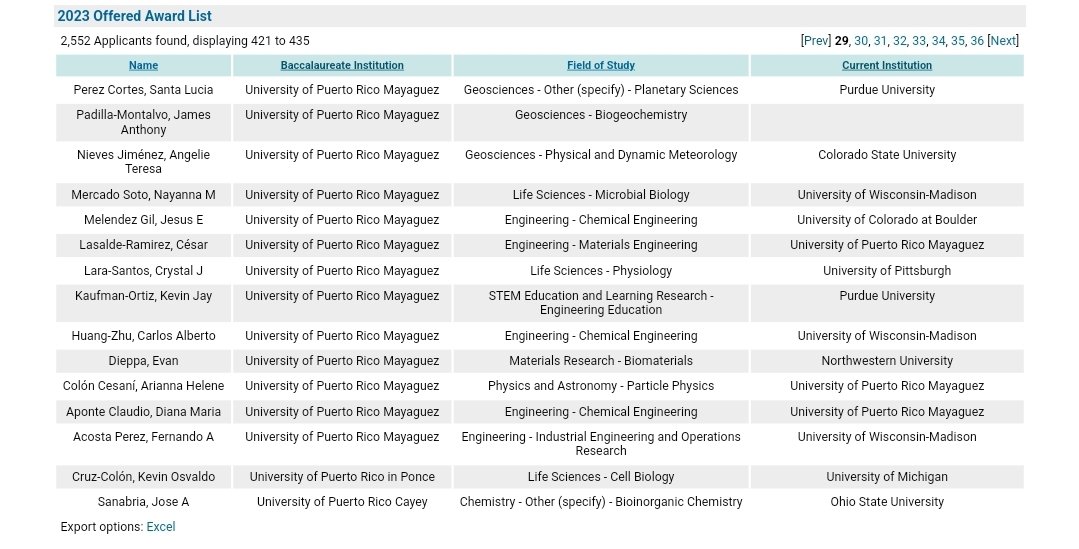Select name Kaufman-Ortiz, Kevin Jay
Image resolution: width=1079 pixels, height=549 pixels.
(143, 296)
